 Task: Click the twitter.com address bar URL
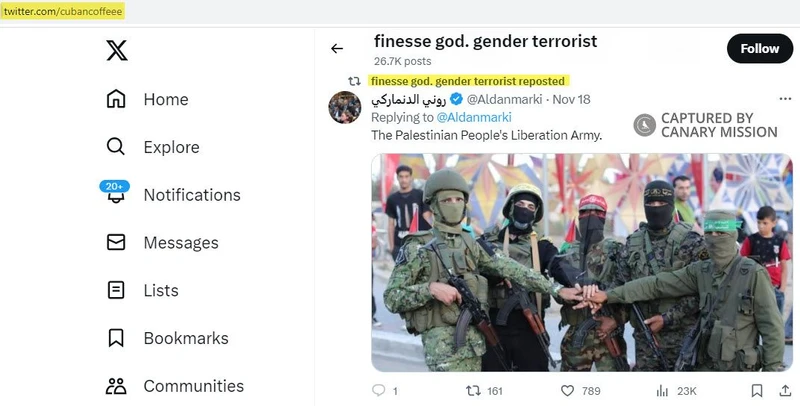tap(62, 9)
